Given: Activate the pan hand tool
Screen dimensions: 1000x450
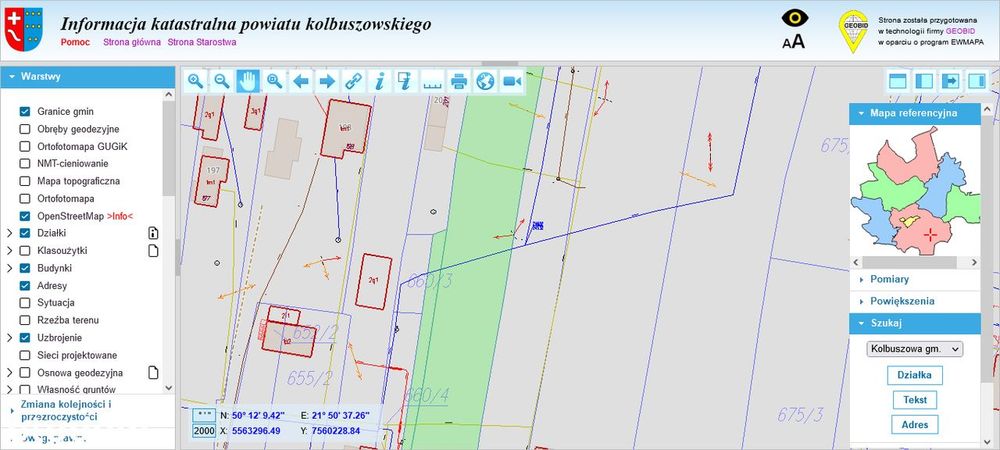Looking at the screenshot, I should tap(248, 81).
